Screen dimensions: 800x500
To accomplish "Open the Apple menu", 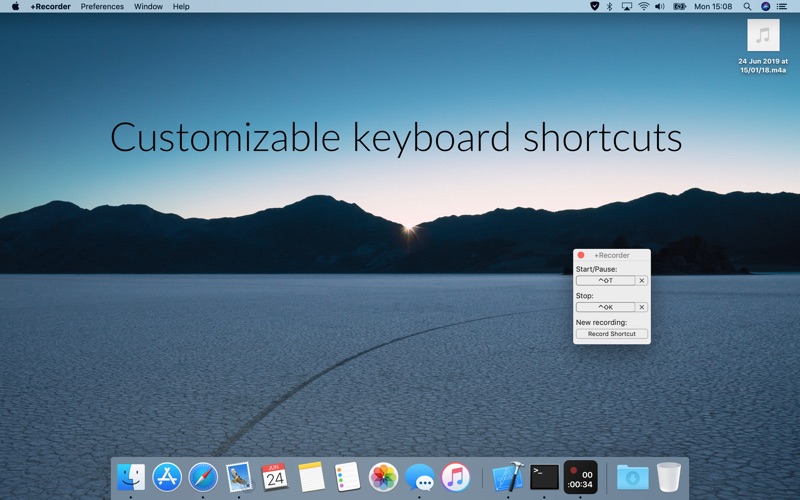I will 15,6.
